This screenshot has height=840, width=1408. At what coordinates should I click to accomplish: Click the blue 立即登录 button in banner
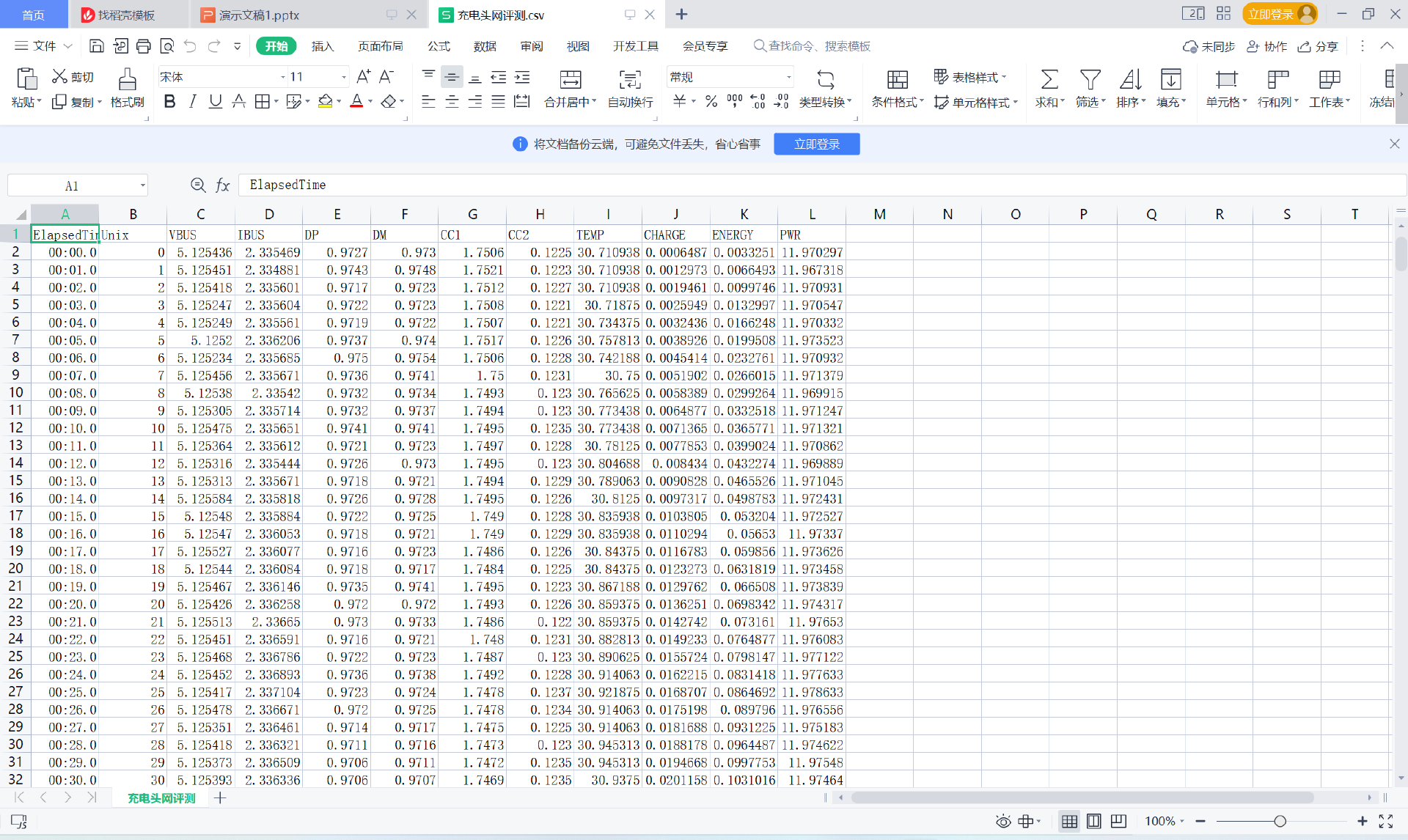(x=816, y=144)
